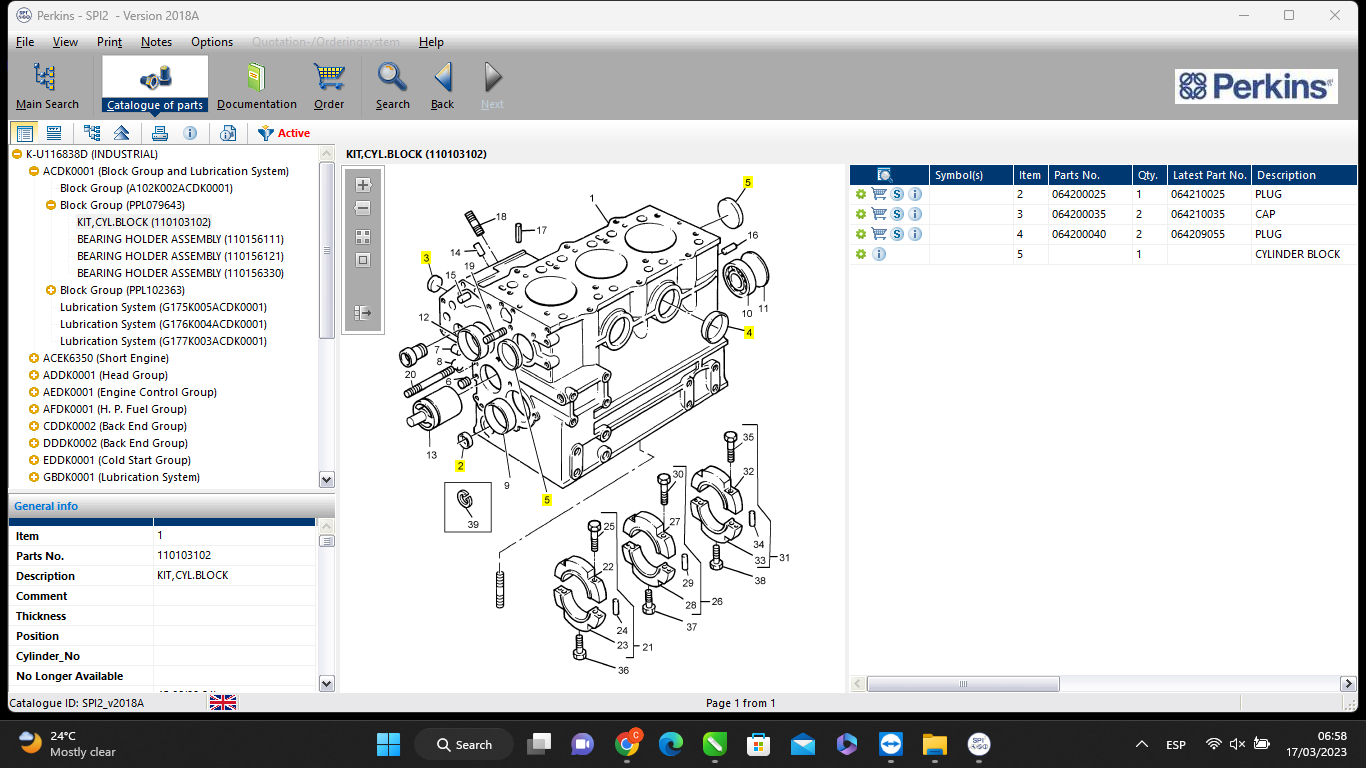This screenshot has width=1366, height=768.
Task: Print the current parts diagram
Action: pos(160,132)
